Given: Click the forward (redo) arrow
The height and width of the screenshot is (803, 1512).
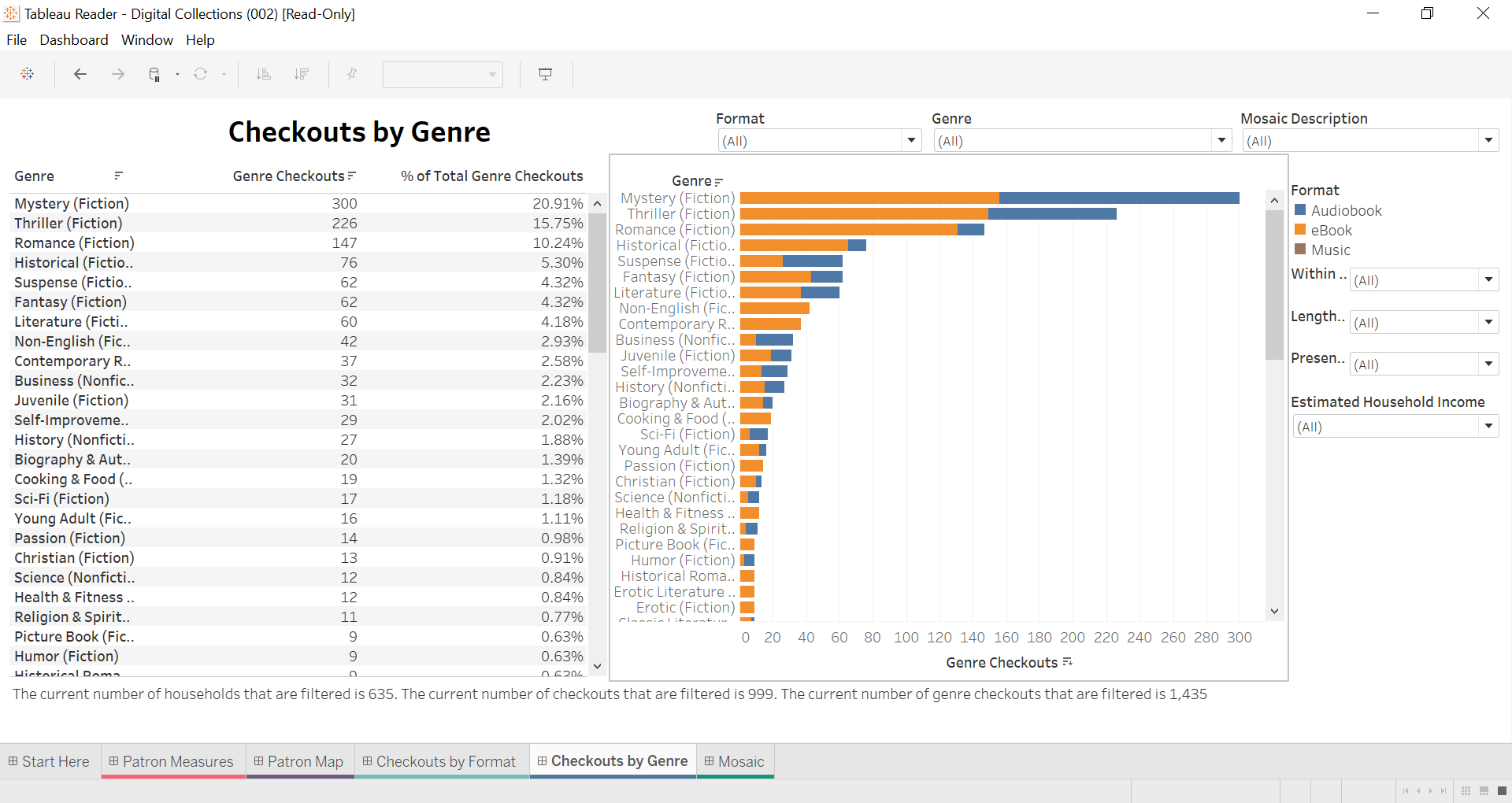Looking at the screenshot, I should (x=118, y=74).
